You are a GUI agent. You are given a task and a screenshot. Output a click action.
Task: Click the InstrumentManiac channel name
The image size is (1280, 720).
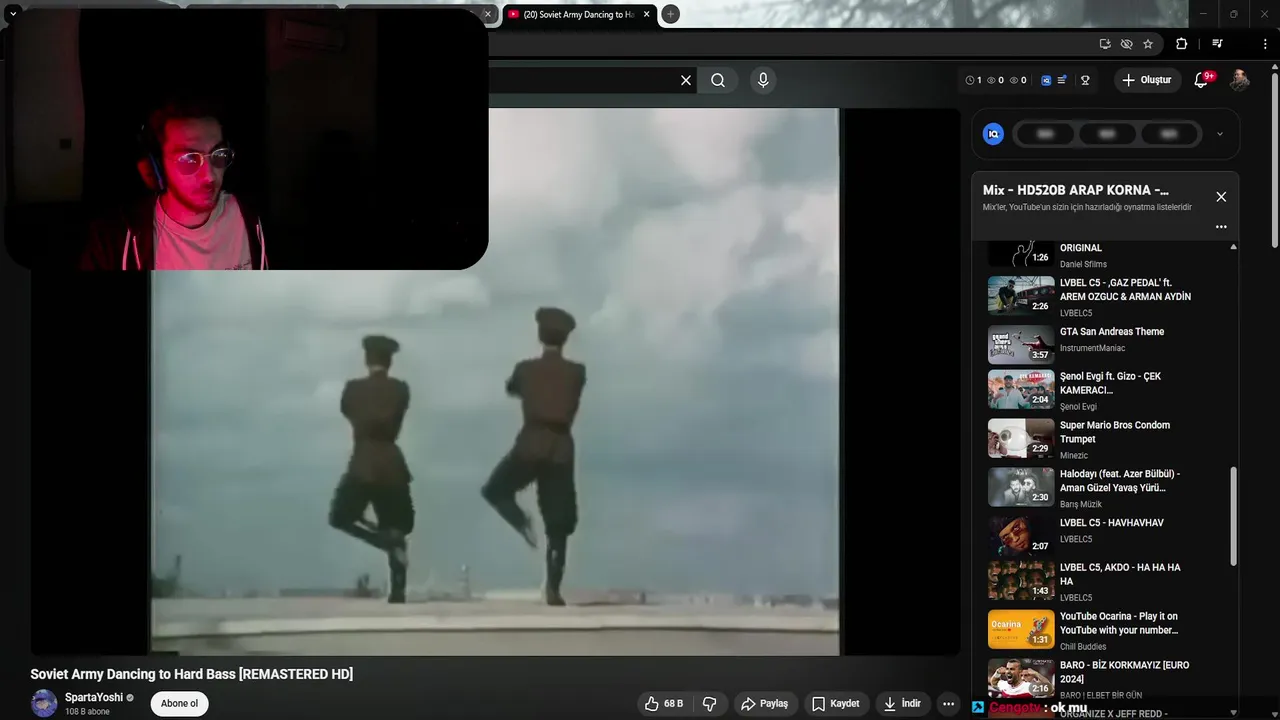[x=1092, y=349]
